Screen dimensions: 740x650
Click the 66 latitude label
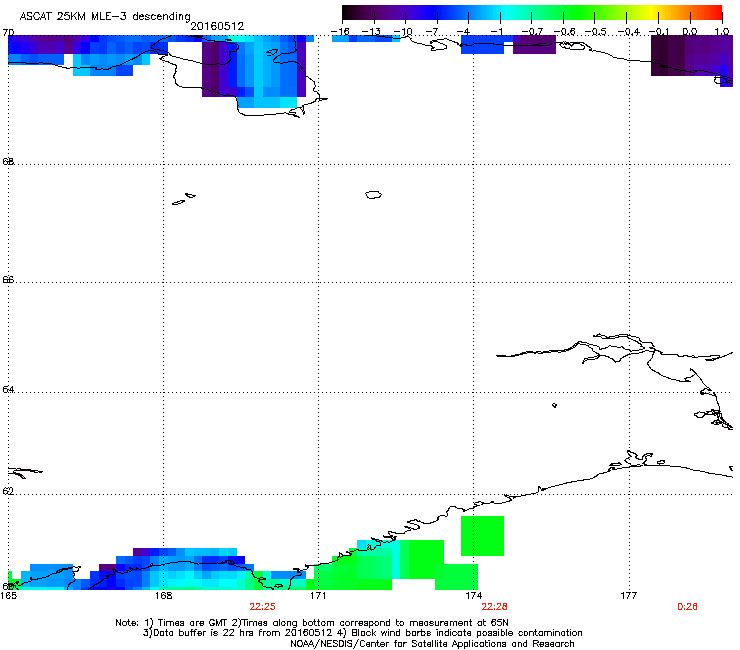(x=8, y=279)
